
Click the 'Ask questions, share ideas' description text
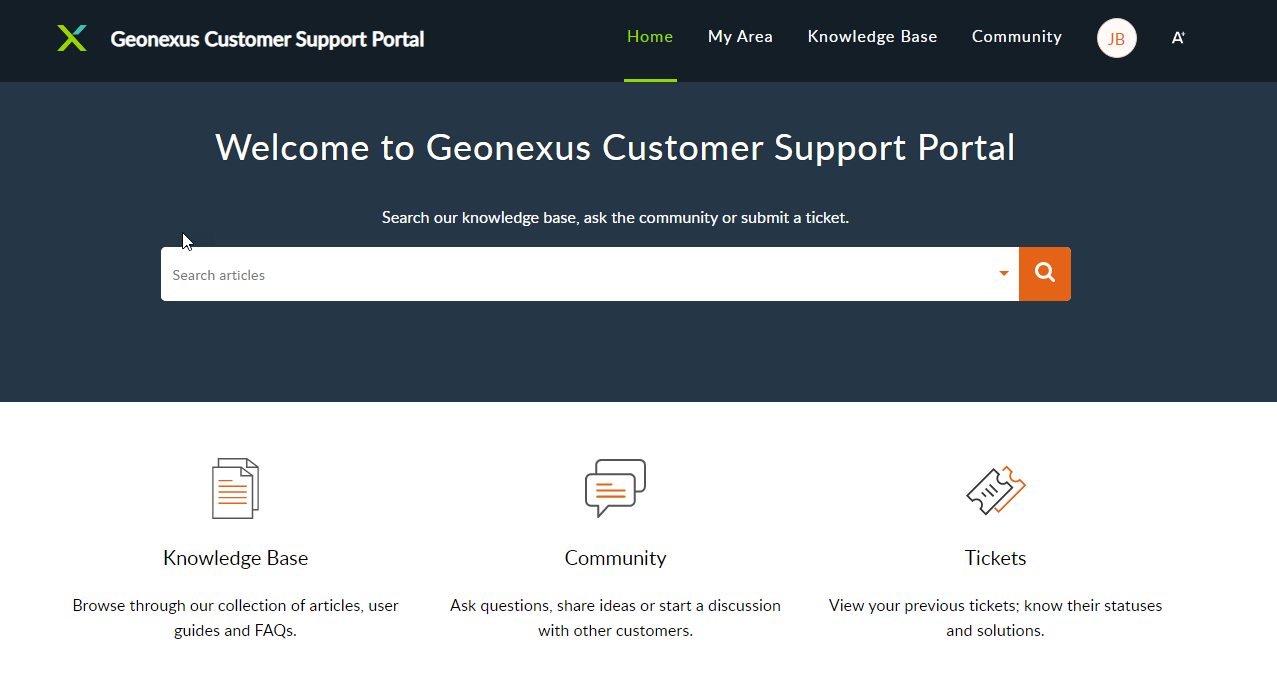(615, 618)
